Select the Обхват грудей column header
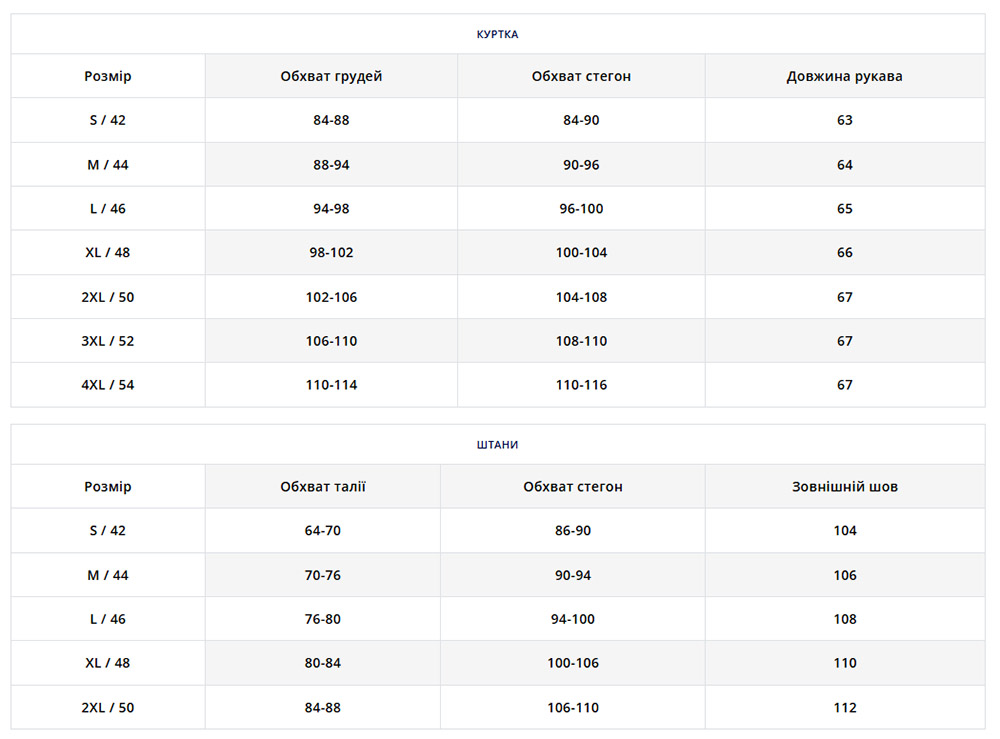Viewport: 1000px width, 739px height. pos(331,76)
